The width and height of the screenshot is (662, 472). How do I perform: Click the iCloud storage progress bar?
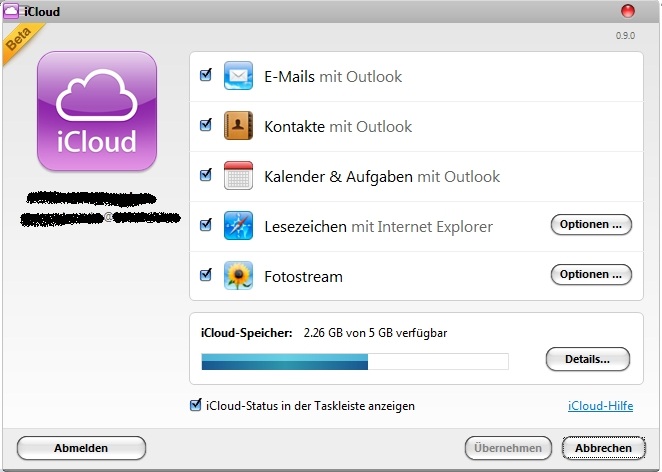point(355,362)
